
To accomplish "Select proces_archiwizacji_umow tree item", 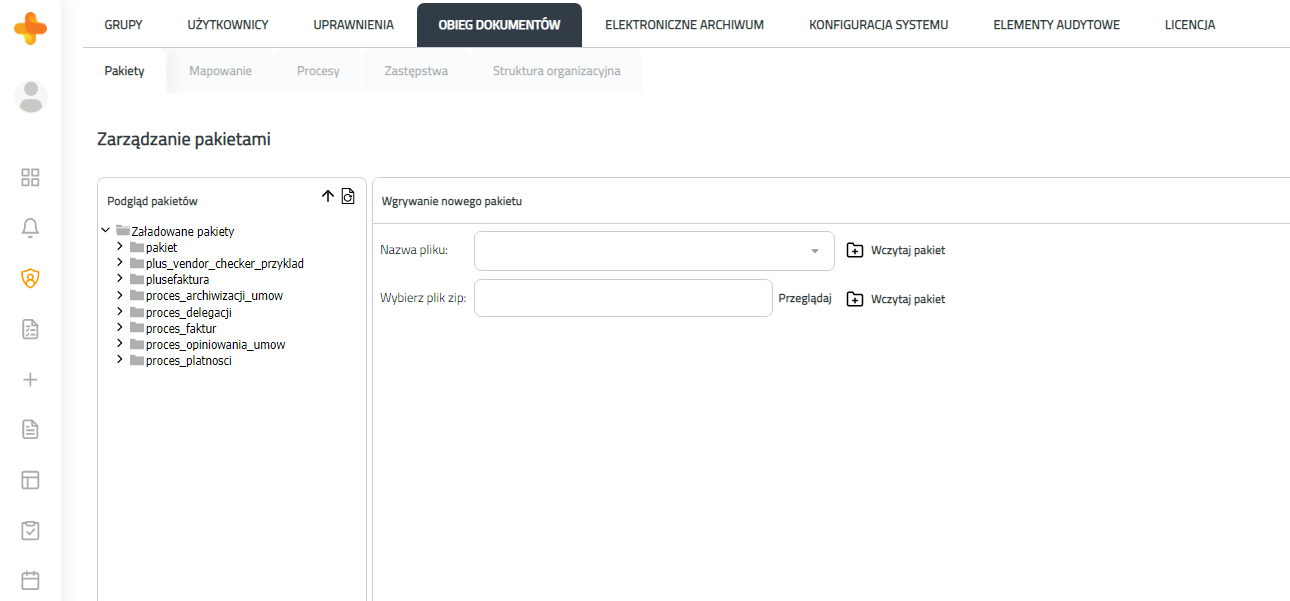I will [214, 296].
